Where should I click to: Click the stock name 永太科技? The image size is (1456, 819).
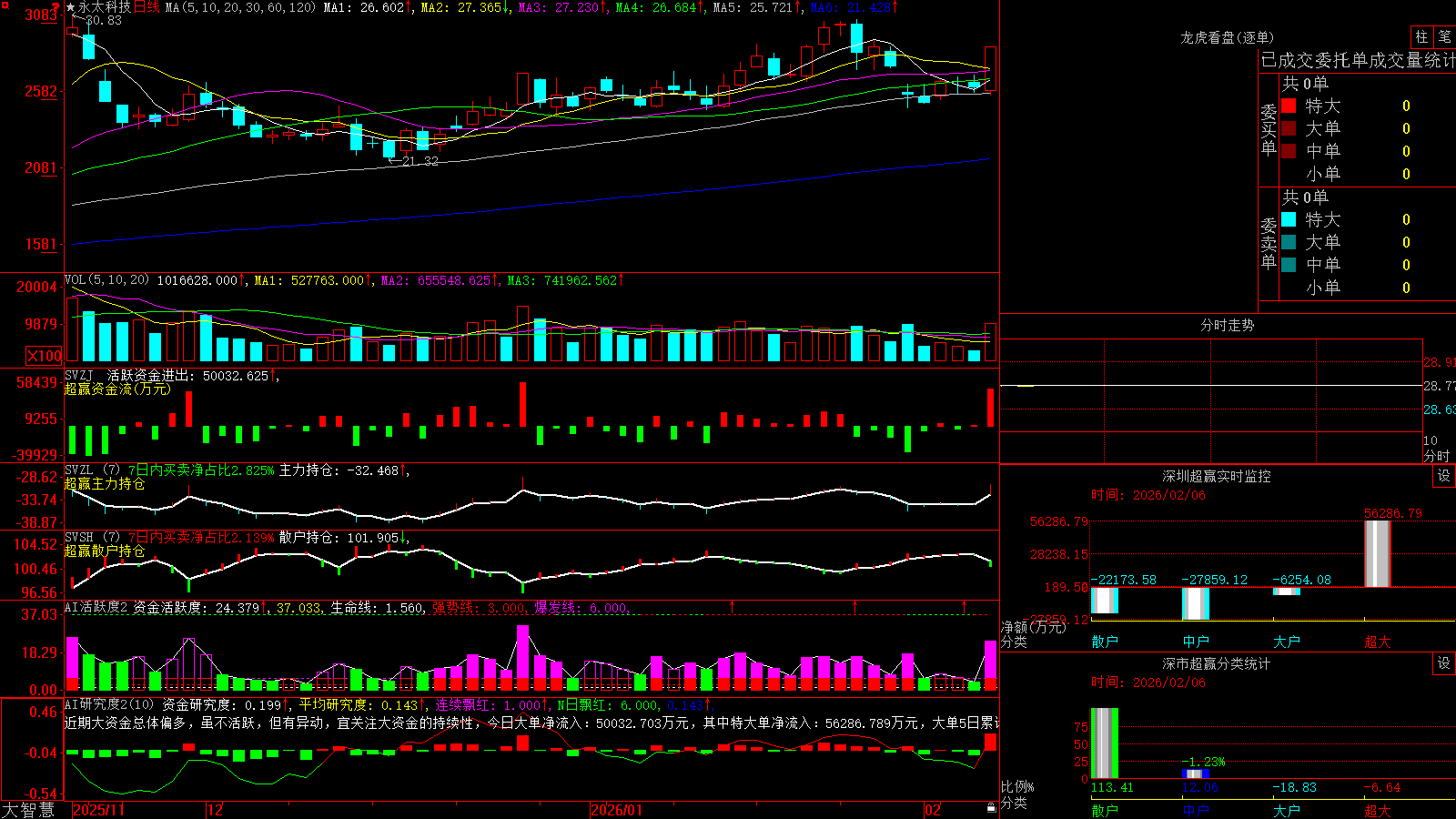(105, 7)
